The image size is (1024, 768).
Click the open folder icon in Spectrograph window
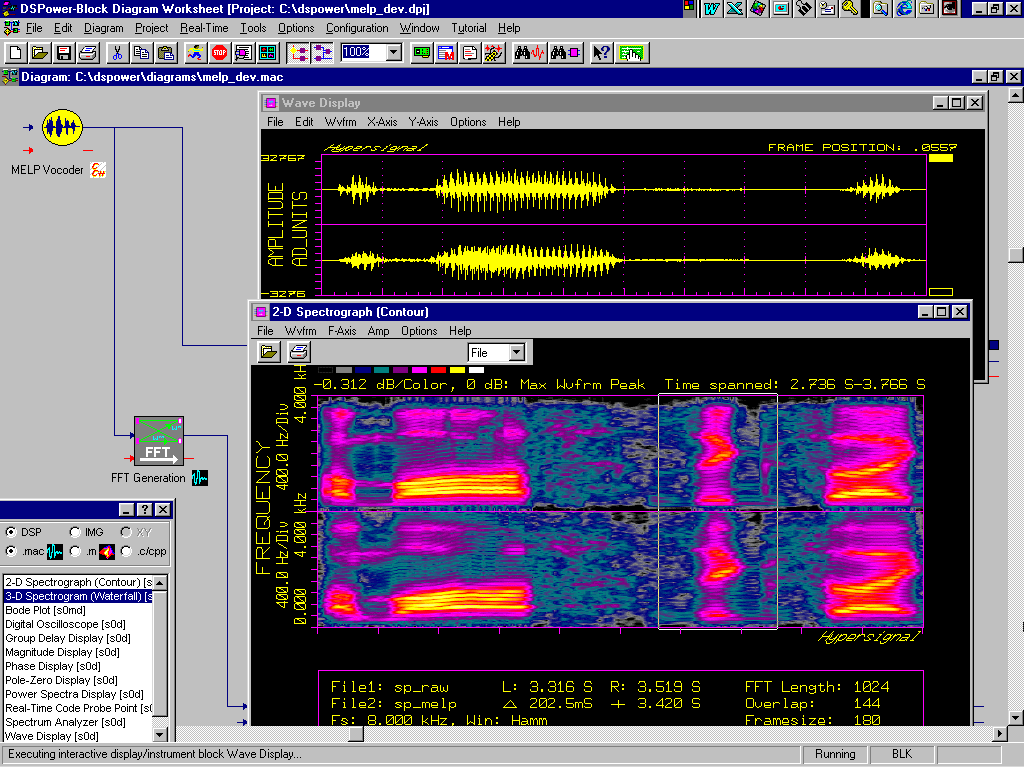pos(270,352)
